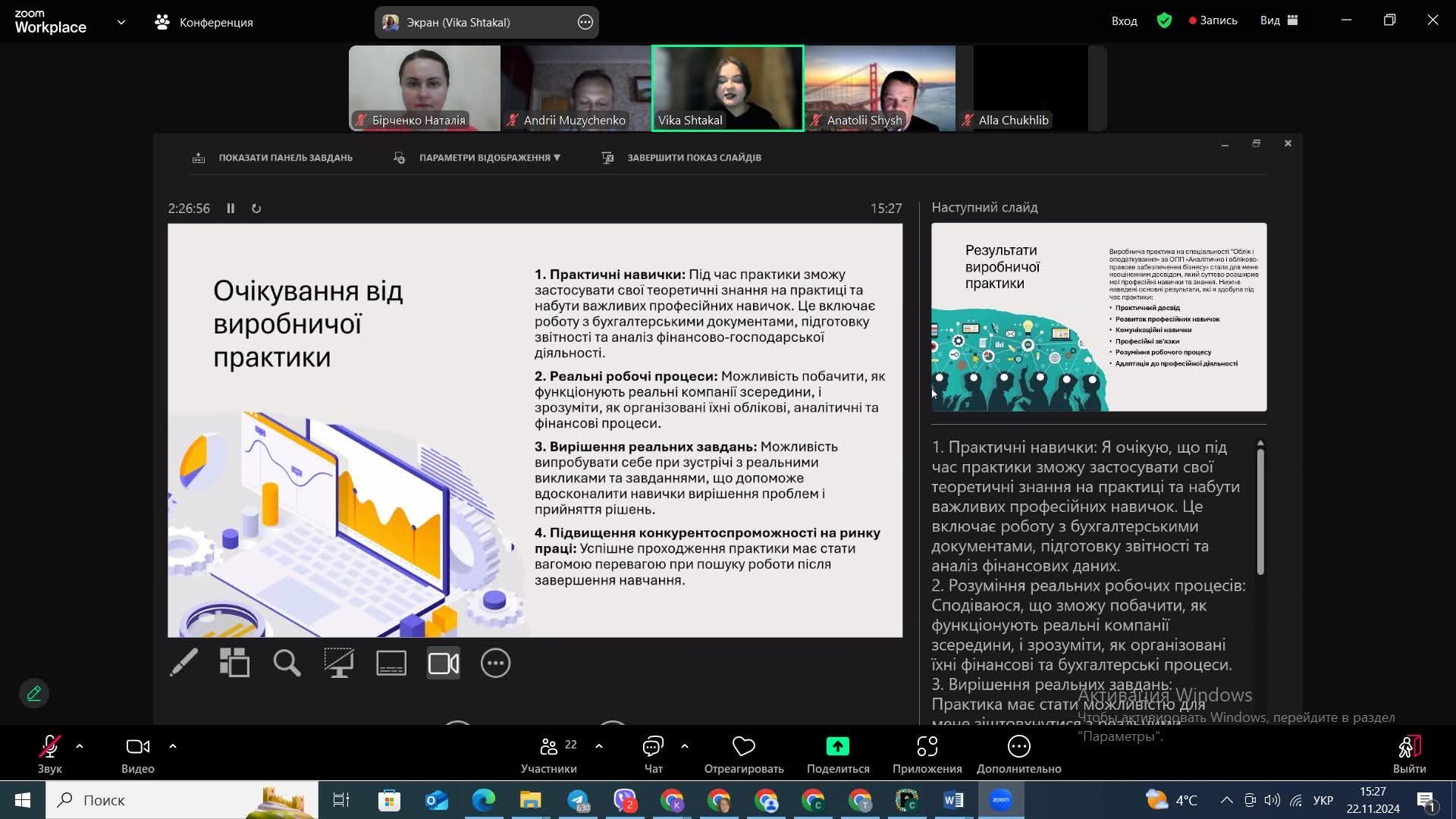The height and width of the screenshot is (819, 1456).
Task: Click Показати панель завдань
Action: (x=284, y=158)
